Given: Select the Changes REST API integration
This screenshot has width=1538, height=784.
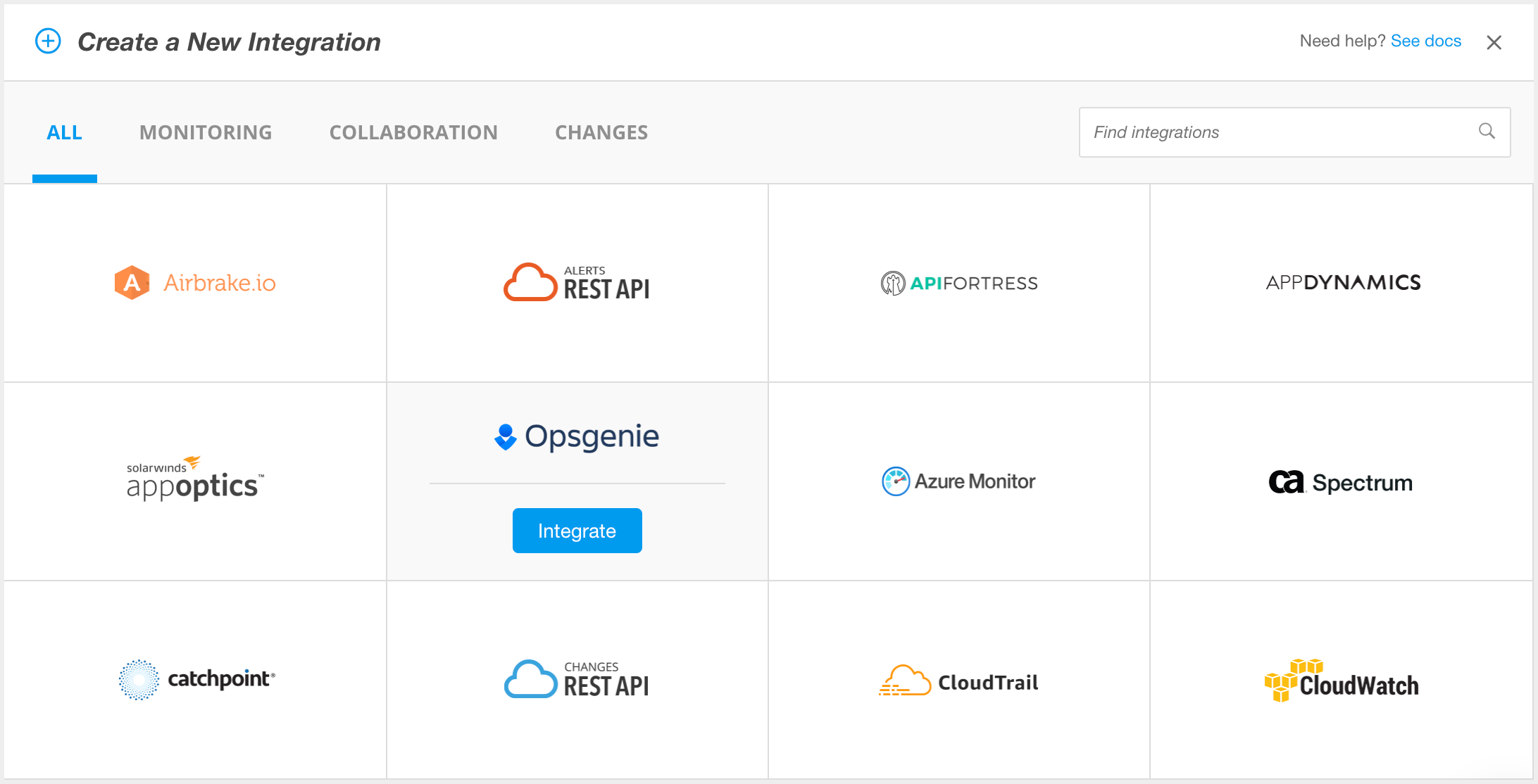Looking at the screenshot, I should [577, 679].
